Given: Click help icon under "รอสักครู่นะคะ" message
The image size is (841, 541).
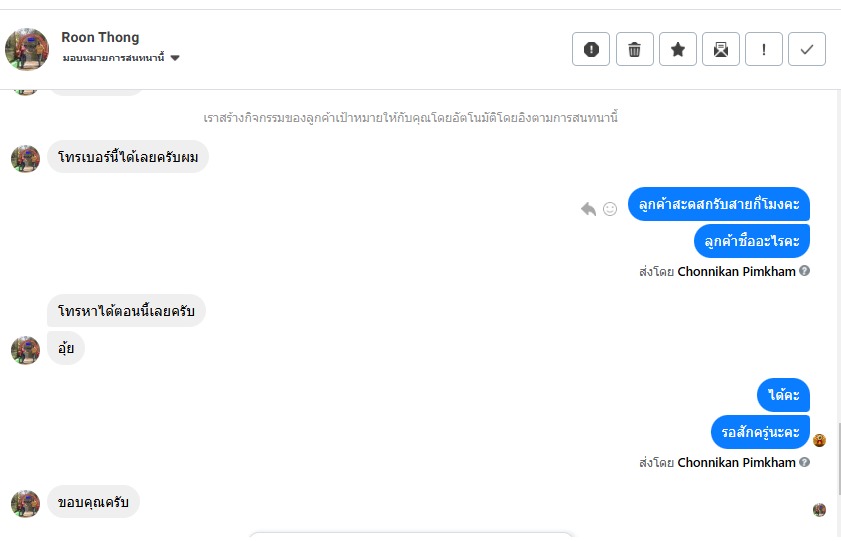Looking at the screenshot, I should click(804, 463).
